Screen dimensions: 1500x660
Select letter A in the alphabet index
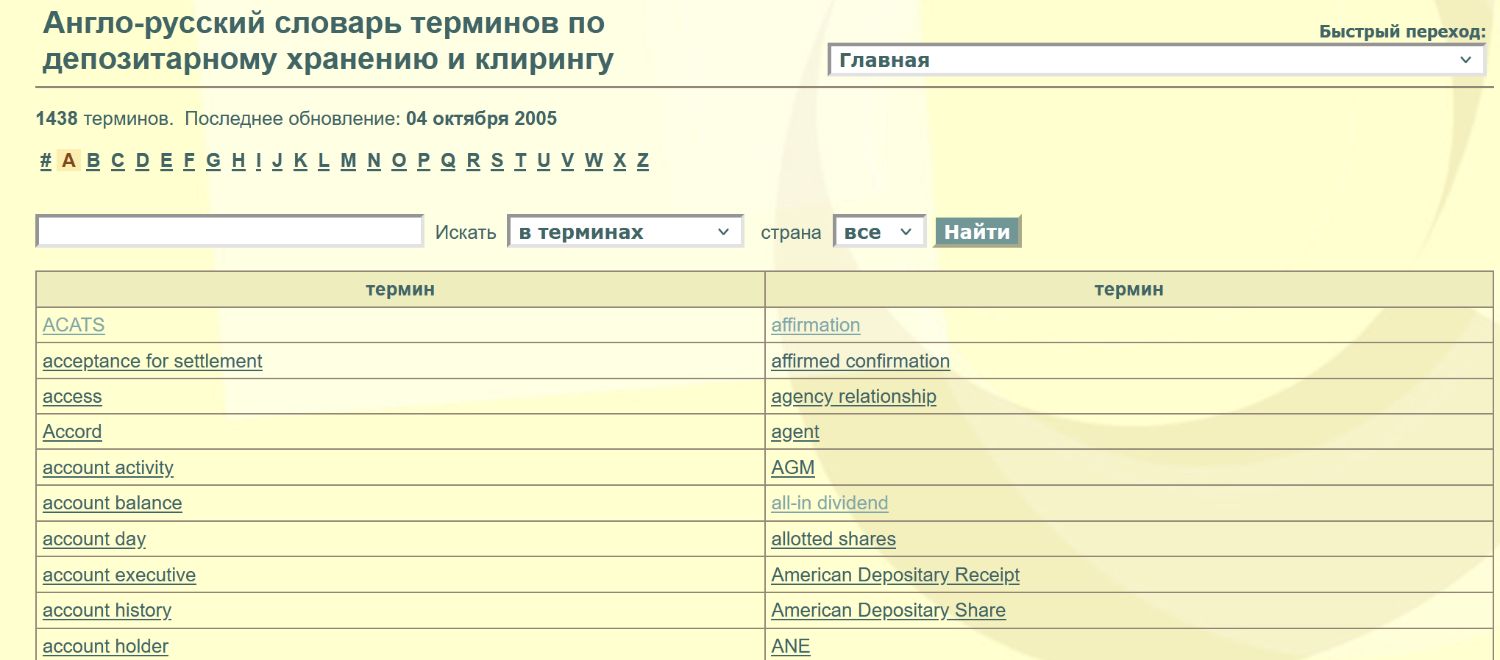[68, 160]
